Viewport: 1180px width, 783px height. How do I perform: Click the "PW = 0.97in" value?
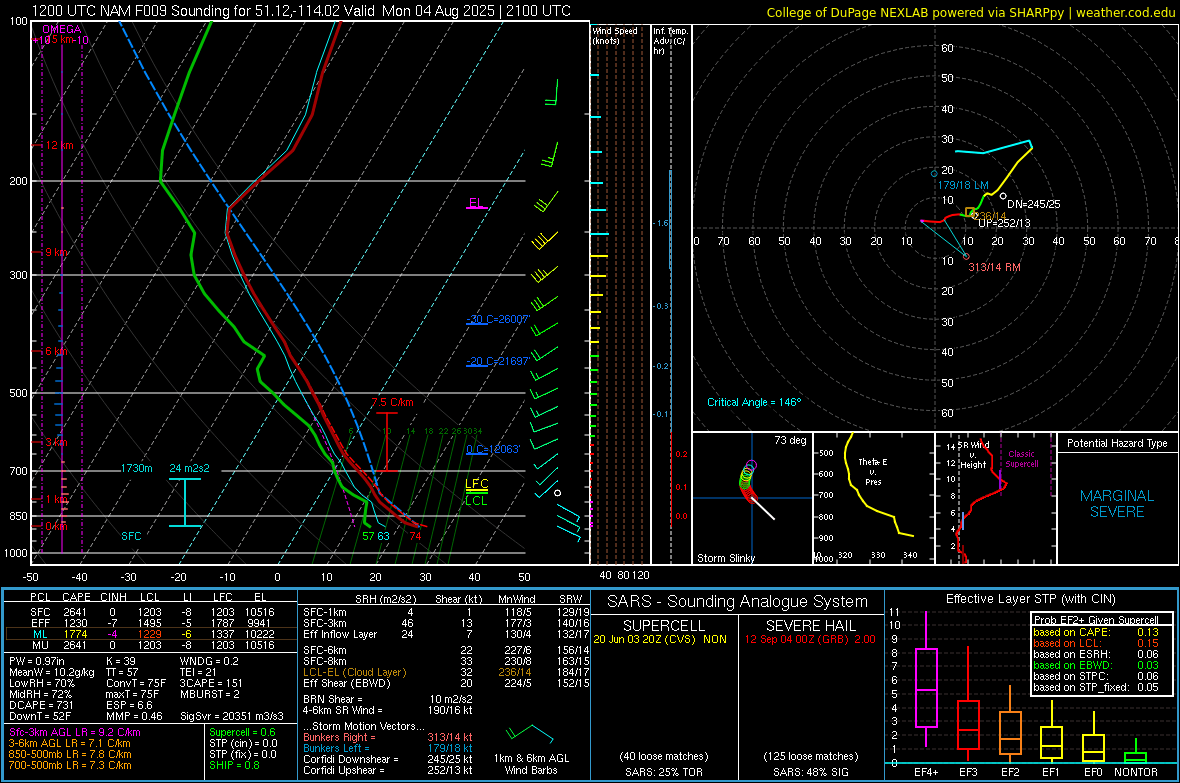pyautogui.click(x=37, y=661)
